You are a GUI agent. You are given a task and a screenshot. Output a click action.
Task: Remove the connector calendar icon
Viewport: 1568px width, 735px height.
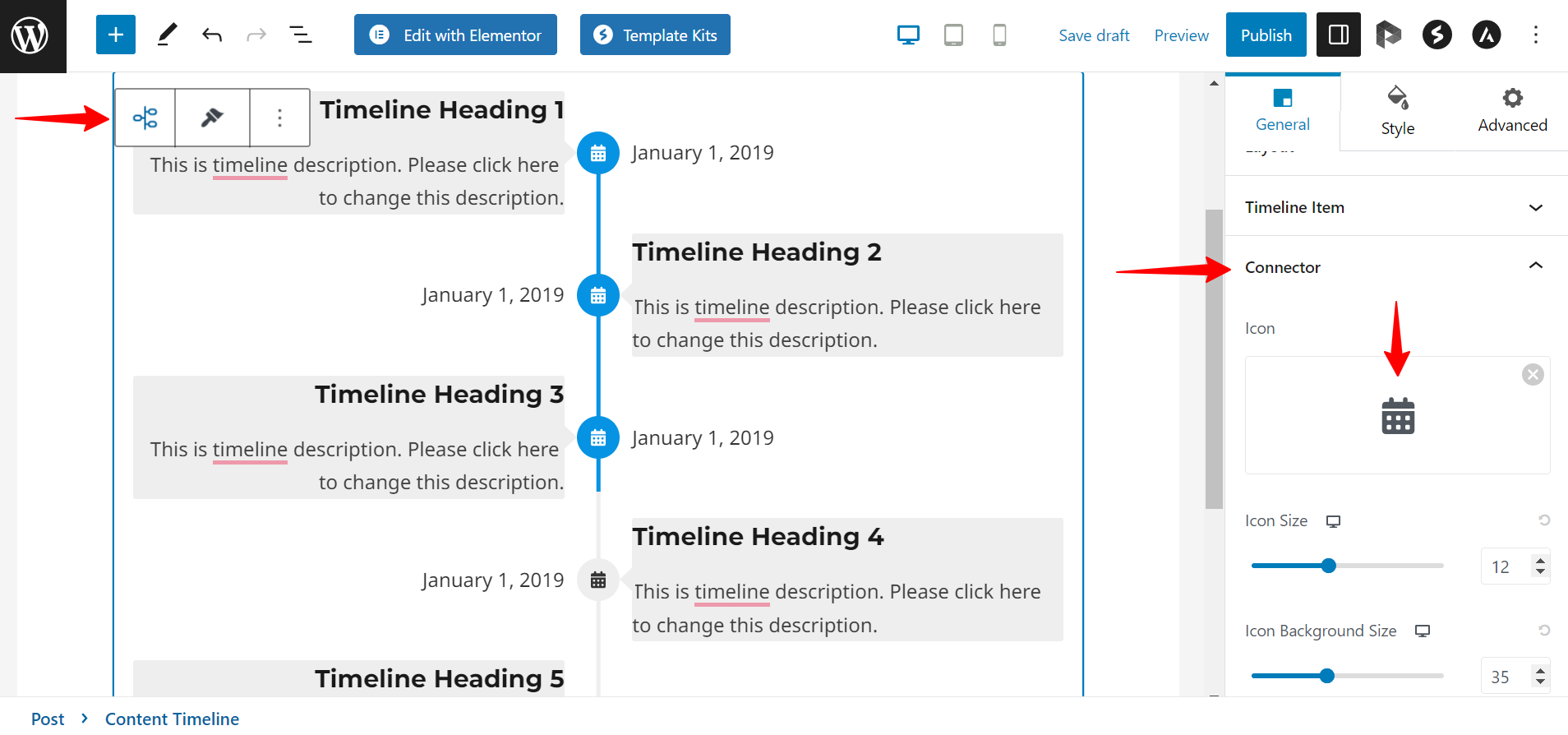tap(1533, 375)
